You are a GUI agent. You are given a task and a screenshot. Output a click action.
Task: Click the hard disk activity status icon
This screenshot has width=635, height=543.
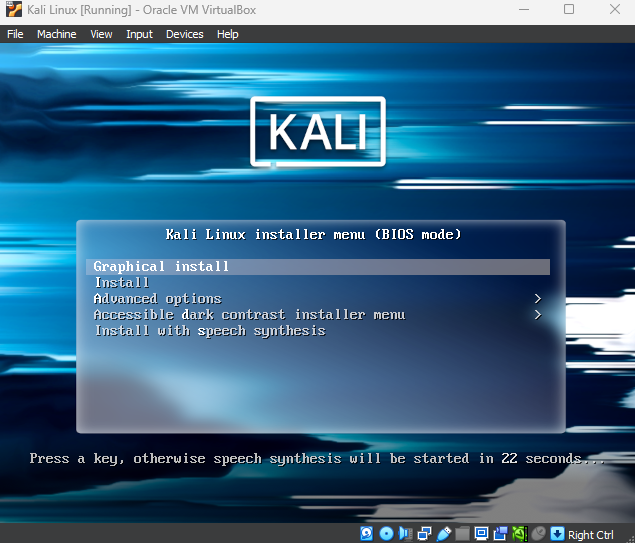[367, 534]
